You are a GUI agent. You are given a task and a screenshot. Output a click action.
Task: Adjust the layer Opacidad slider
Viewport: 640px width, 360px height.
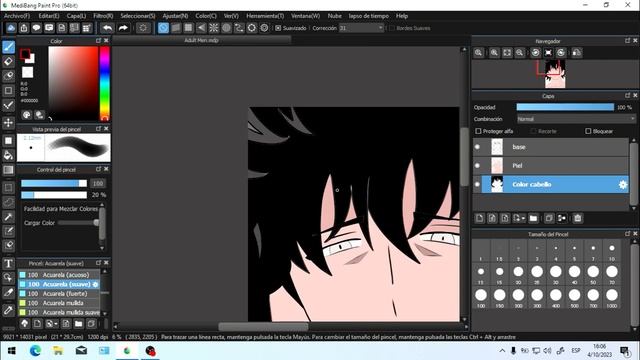[565, 107]
